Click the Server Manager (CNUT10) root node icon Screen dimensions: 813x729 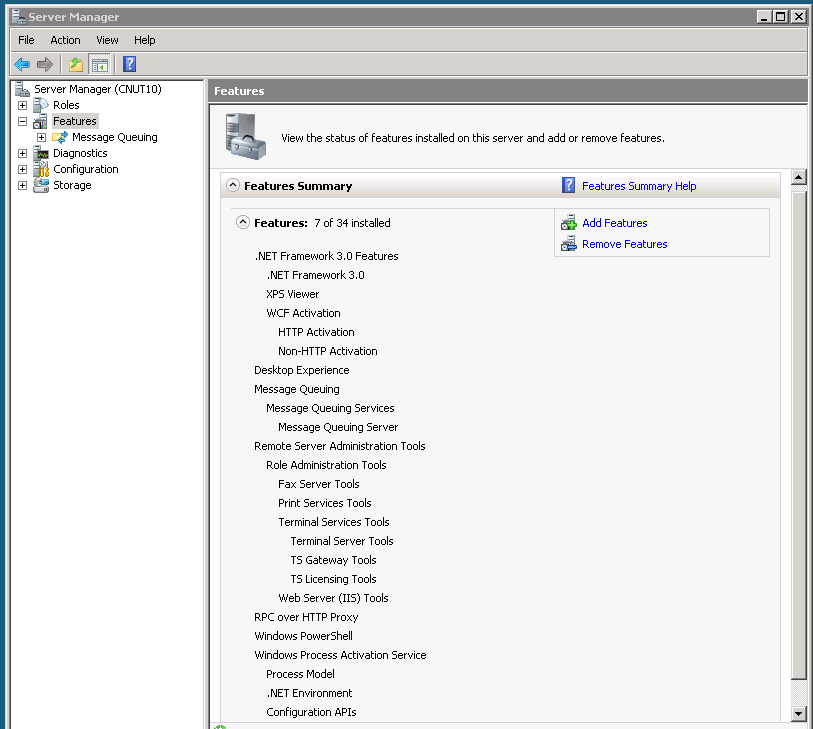point(22,89)
